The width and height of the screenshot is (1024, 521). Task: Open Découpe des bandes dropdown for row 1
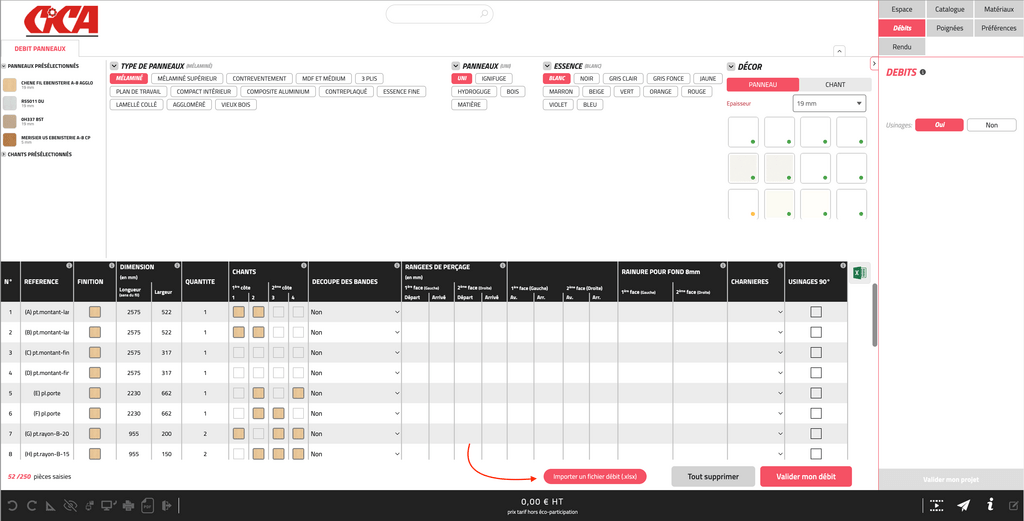pos(354,312)
